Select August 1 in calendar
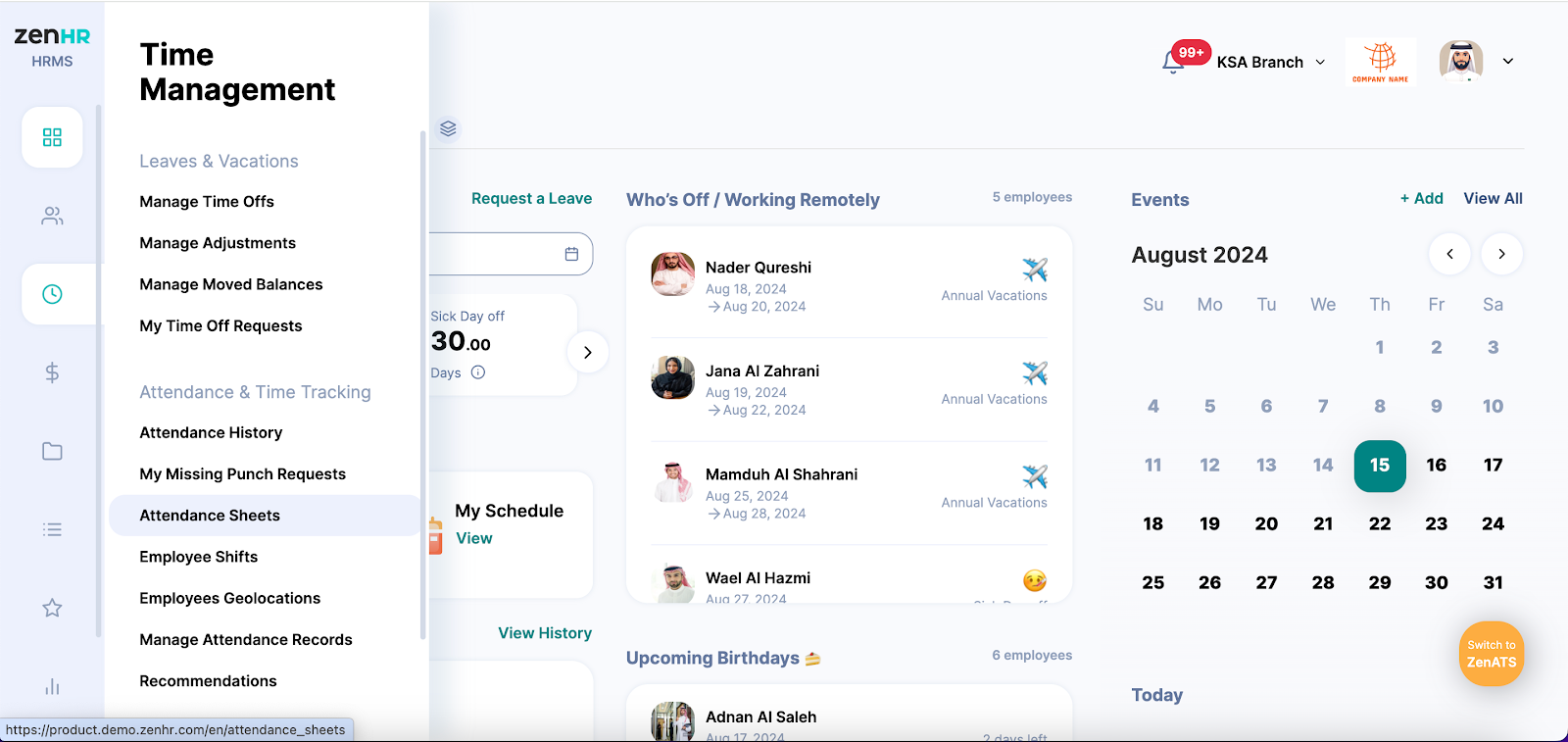This screenshot has height=742, width=1568. coord(1380,348)
